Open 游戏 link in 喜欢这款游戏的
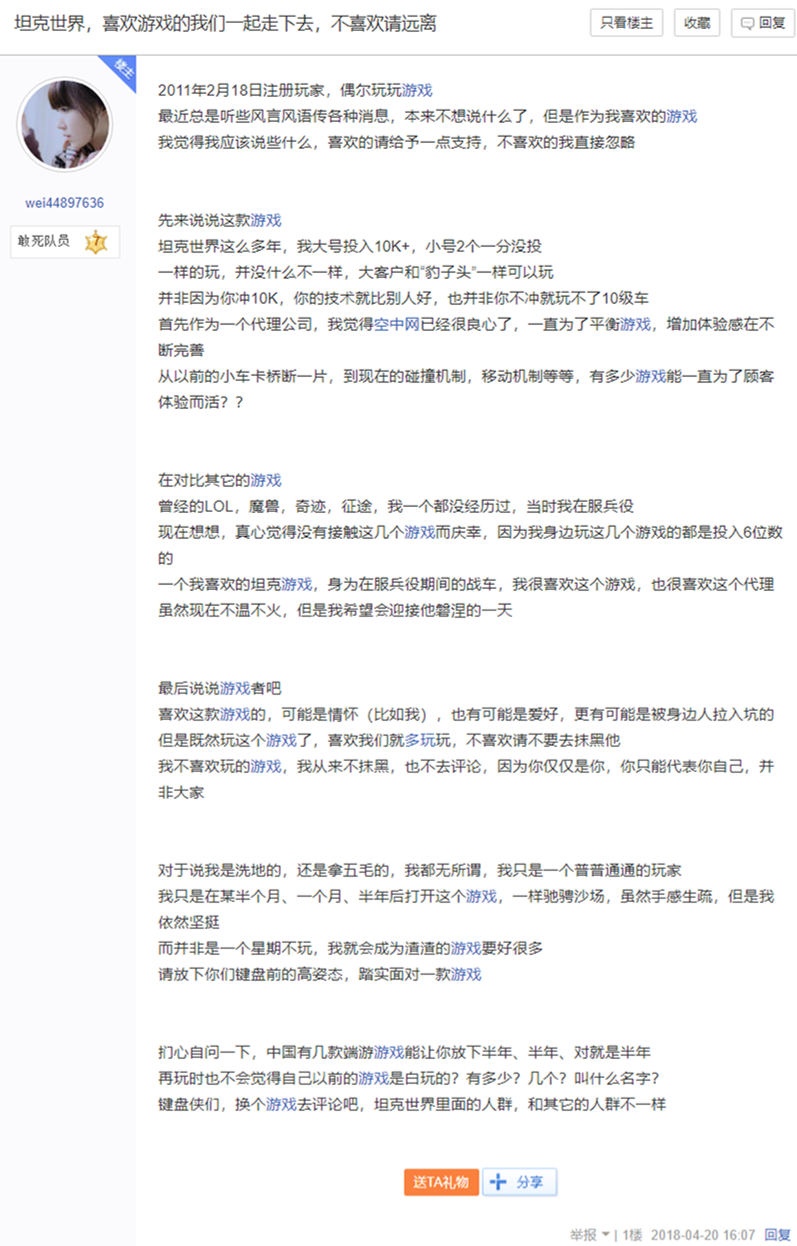 [x=235, y=714]
